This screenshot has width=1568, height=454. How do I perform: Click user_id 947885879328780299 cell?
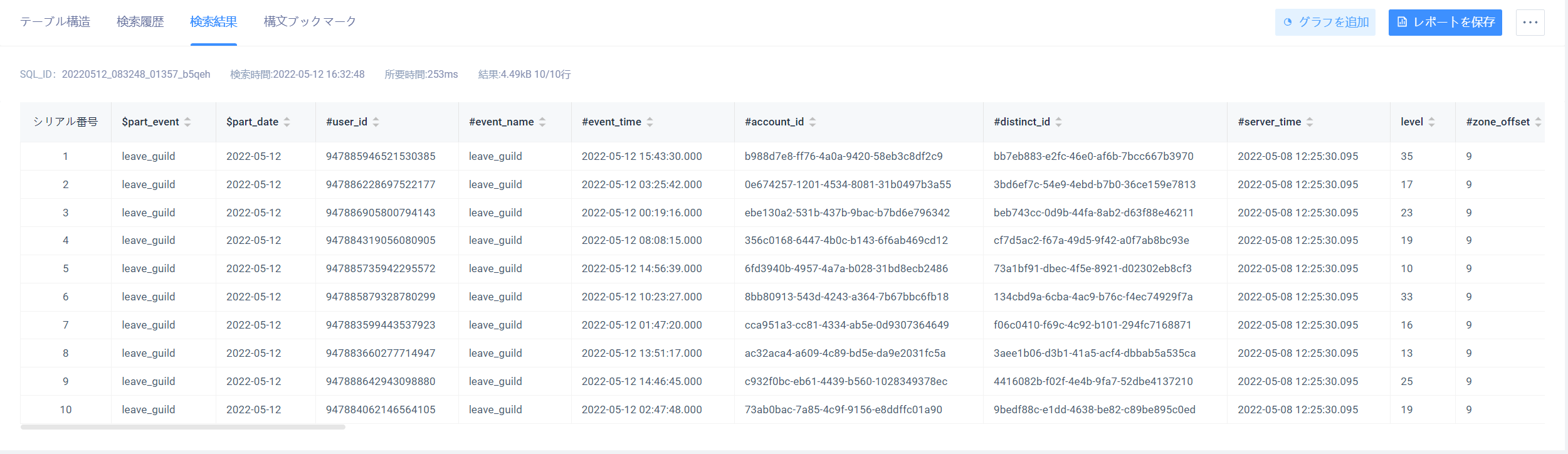(381, 297)
